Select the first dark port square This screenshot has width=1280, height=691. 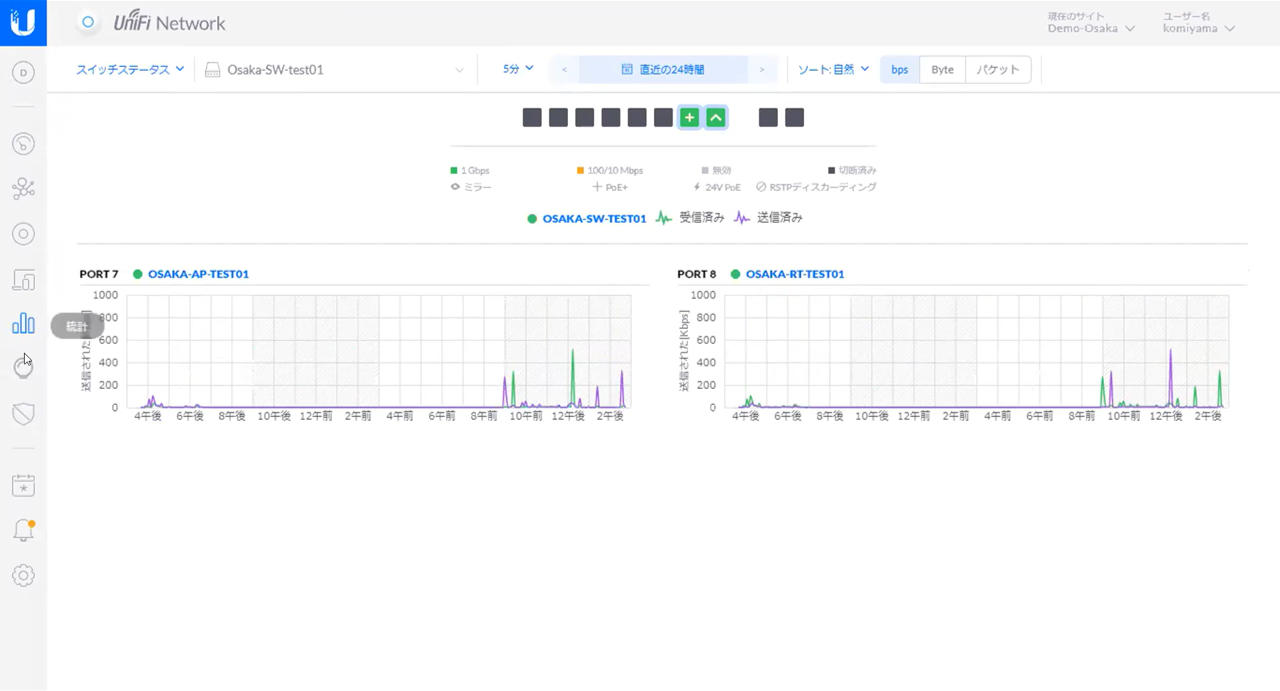(532, 118)
